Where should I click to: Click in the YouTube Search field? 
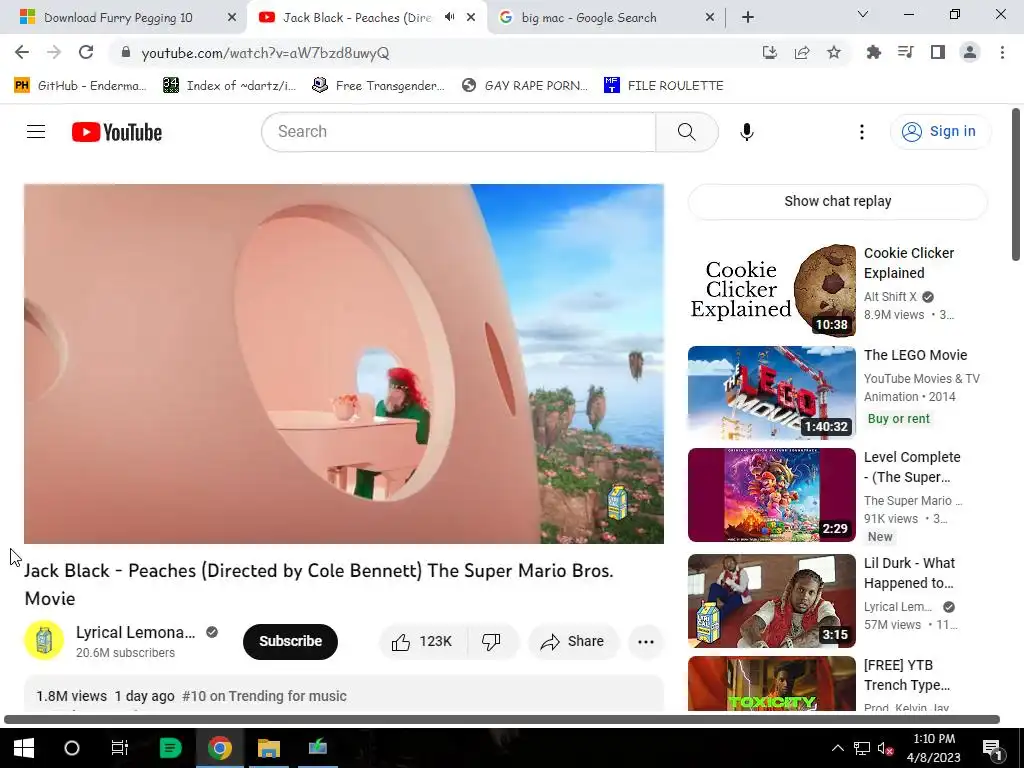(458, 132)
